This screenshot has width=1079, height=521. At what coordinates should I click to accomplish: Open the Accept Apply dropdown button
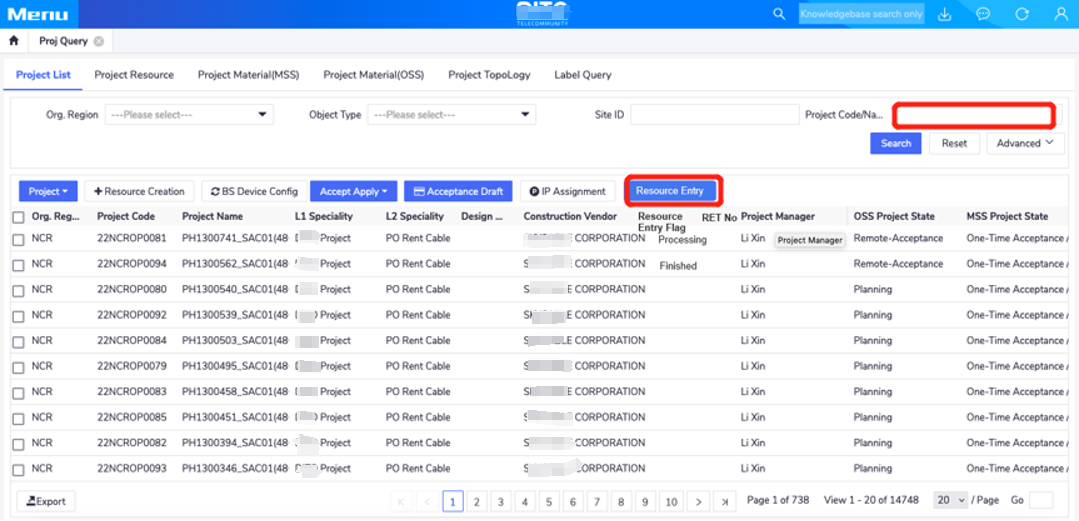tap(354, 191)
